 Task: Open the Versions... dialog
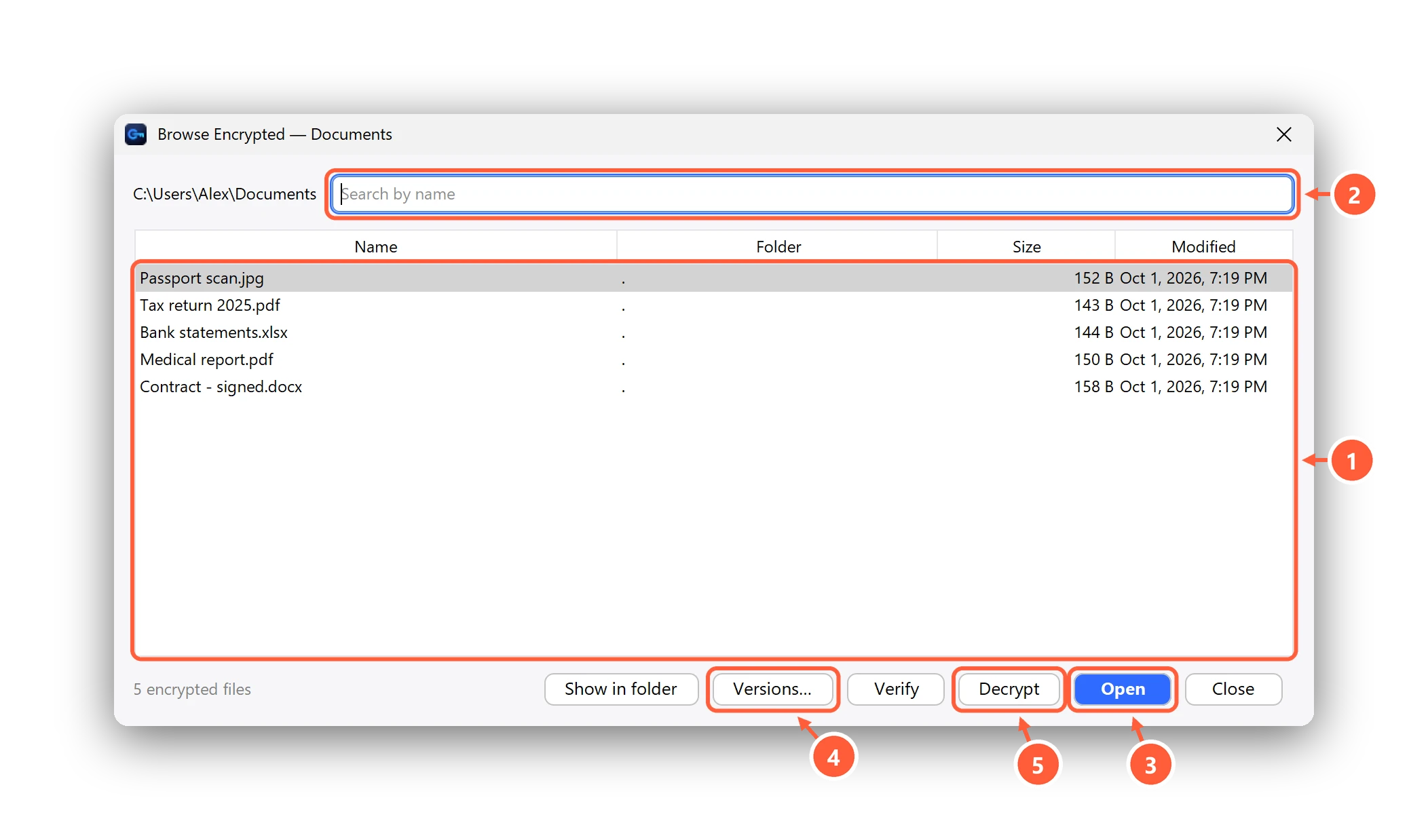point(772,689)
